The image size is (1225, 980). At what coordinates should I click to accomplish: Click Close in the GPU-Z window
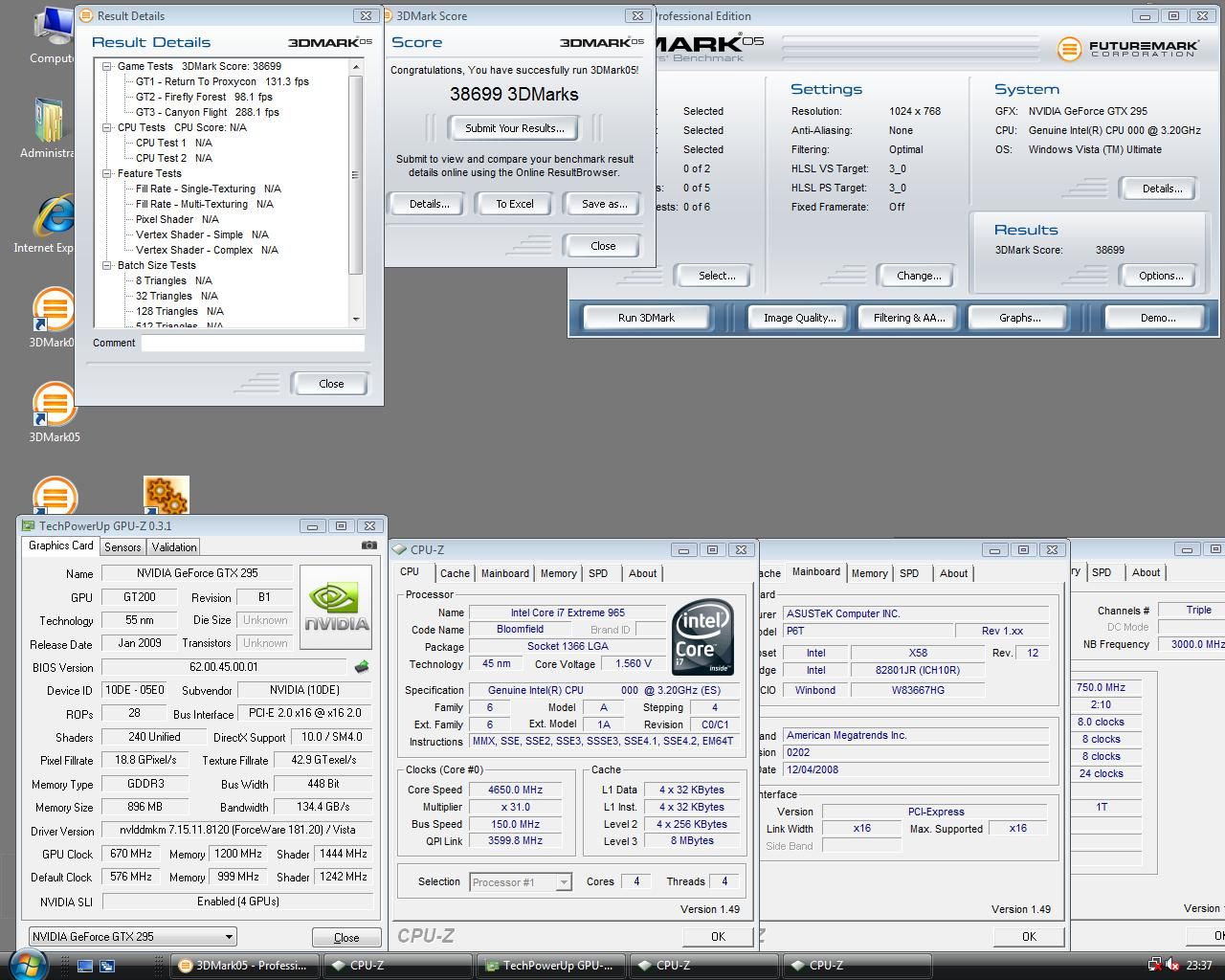pos(346,938)
